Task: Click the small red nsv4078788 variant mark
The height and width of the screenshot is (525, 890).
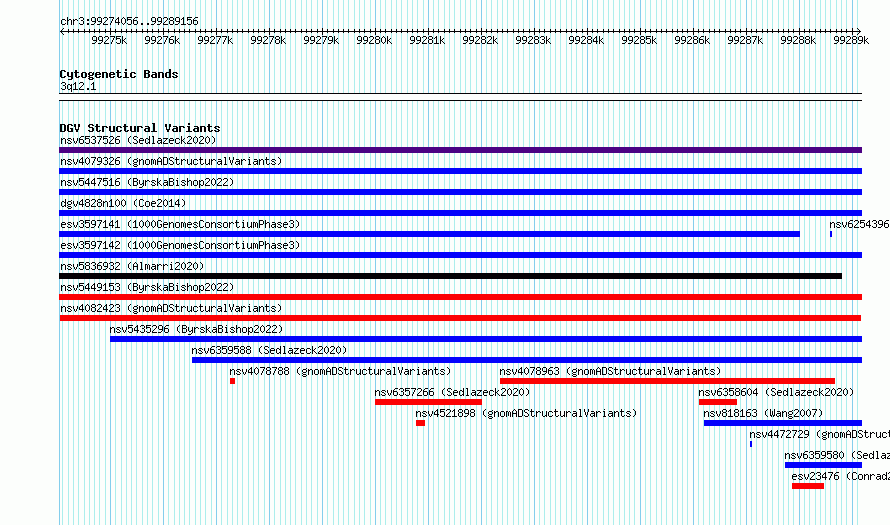Action: pos(232,381)
